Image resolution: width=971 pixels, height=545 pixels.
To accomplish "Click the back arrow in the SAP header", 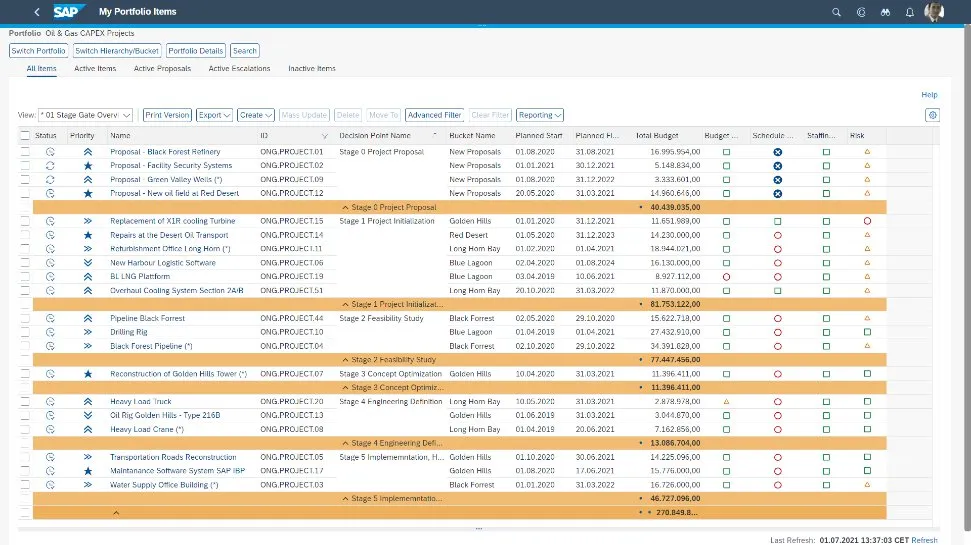I will (x=37, y=12).
